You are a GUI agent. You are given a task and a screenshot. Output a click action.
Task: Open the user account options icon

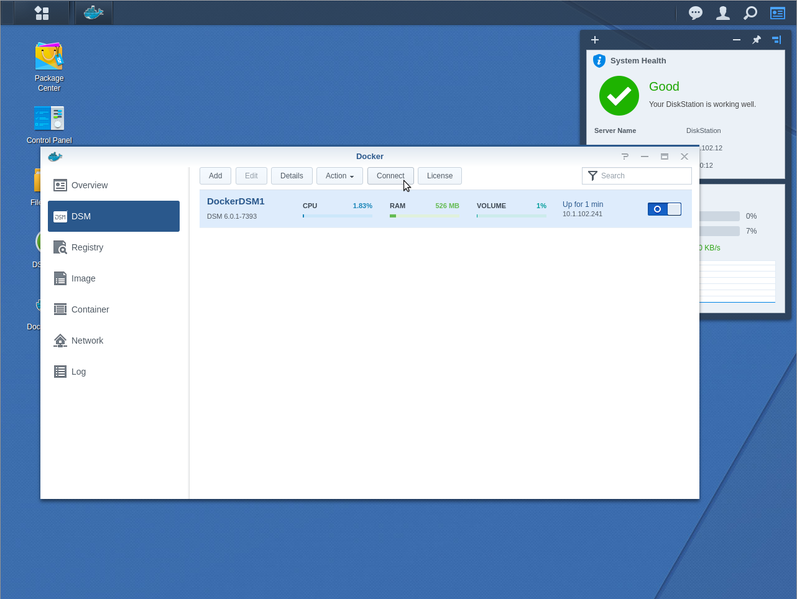723,13
